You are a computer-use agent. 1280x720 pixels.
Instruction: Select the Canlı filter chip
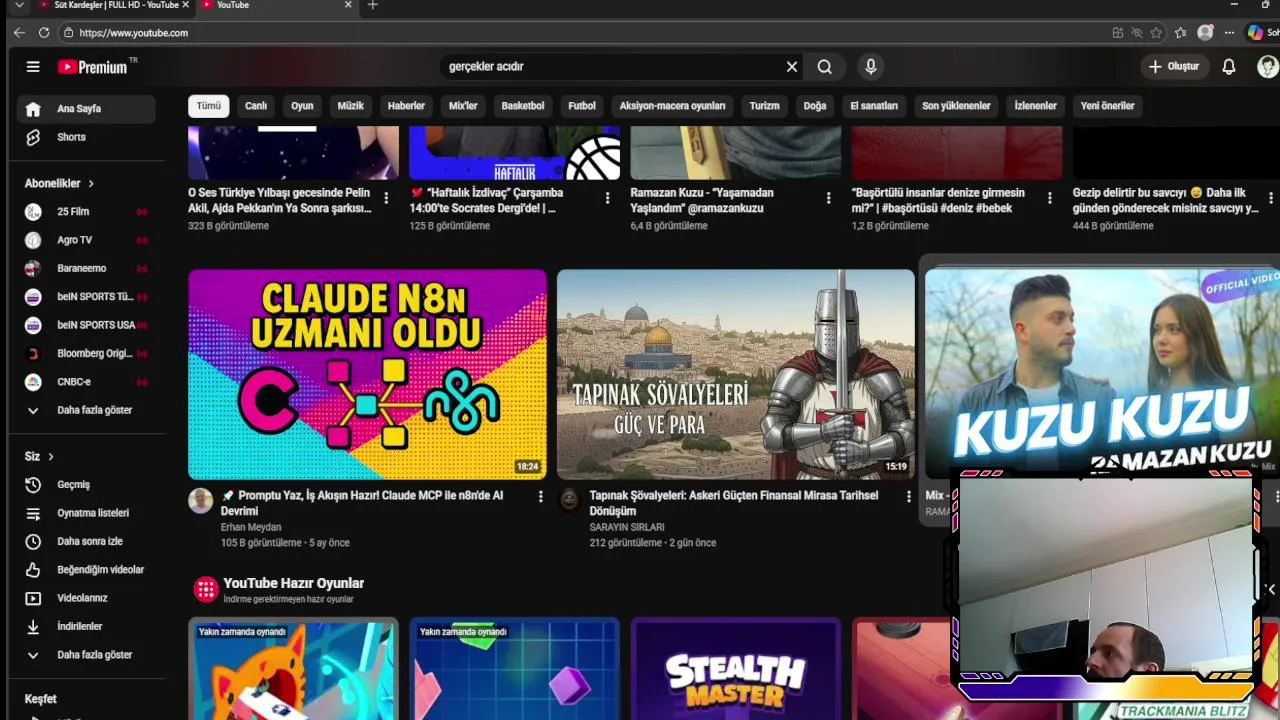point(256,106)
